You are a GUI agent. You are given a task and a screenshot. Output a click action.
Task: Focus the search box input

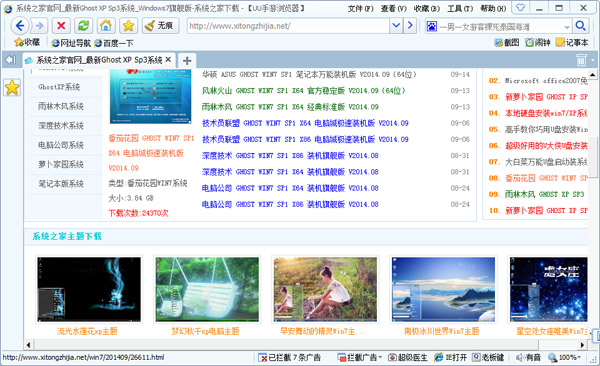pyautogui.click(x=501, y=27)
